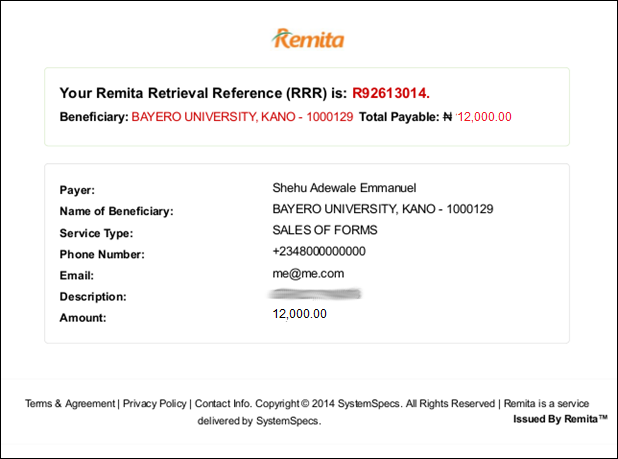Click the Service Type: label
Screen dimensions: 618x459
pyautogui.click(x=97, y=233)
